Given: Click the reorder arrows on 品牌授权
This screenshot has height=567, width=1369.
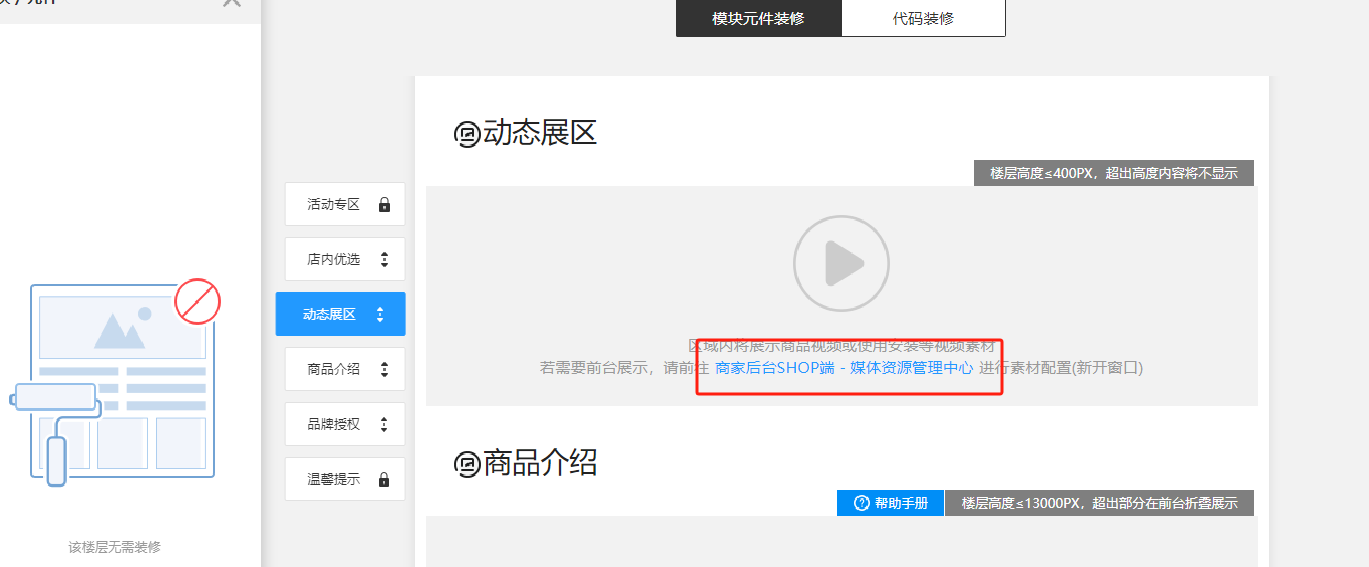Looking at the screenshot, I should click(384, 425).
